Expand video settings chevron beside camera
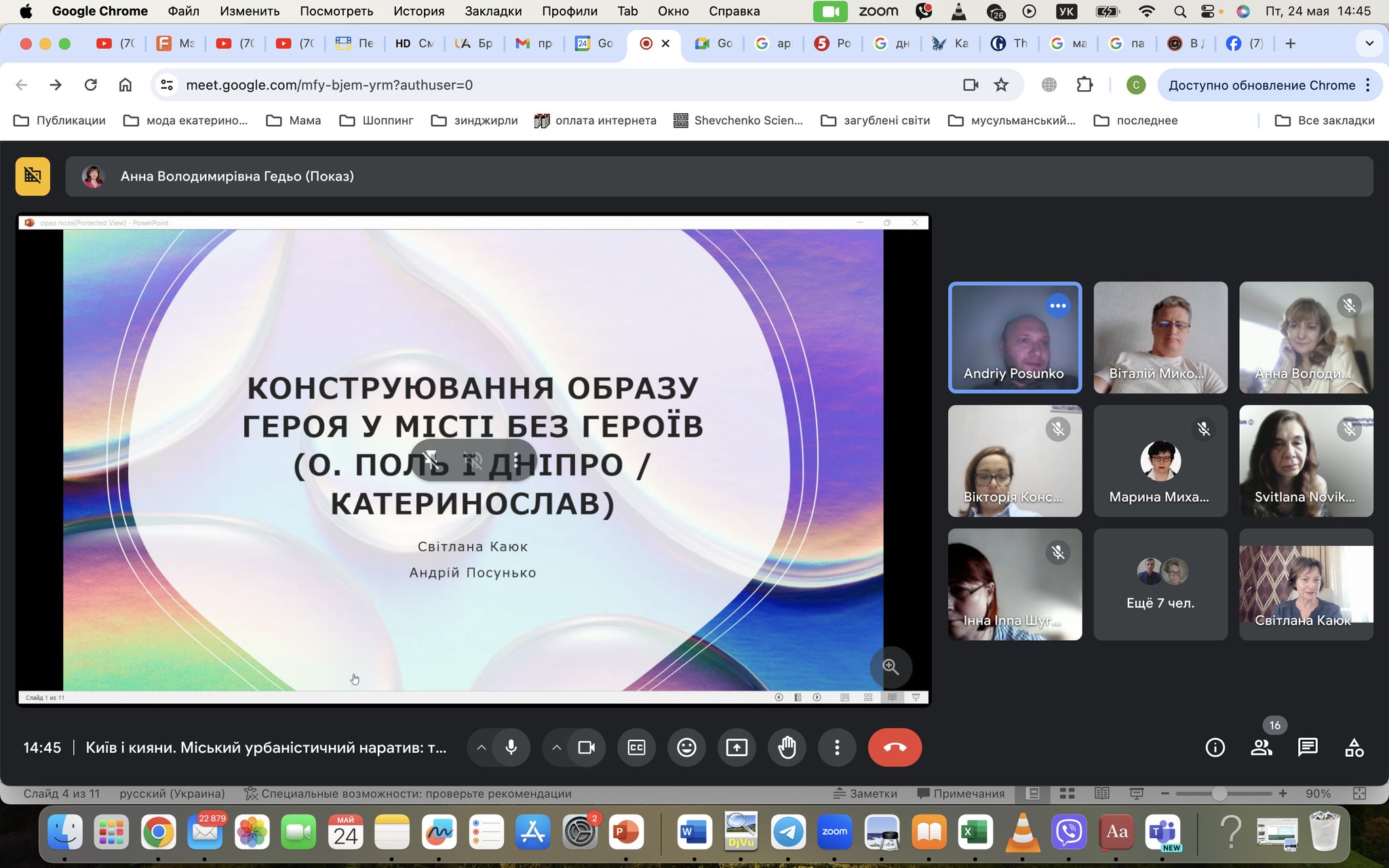Screen dimensions: 1389x868 point(556,747)
